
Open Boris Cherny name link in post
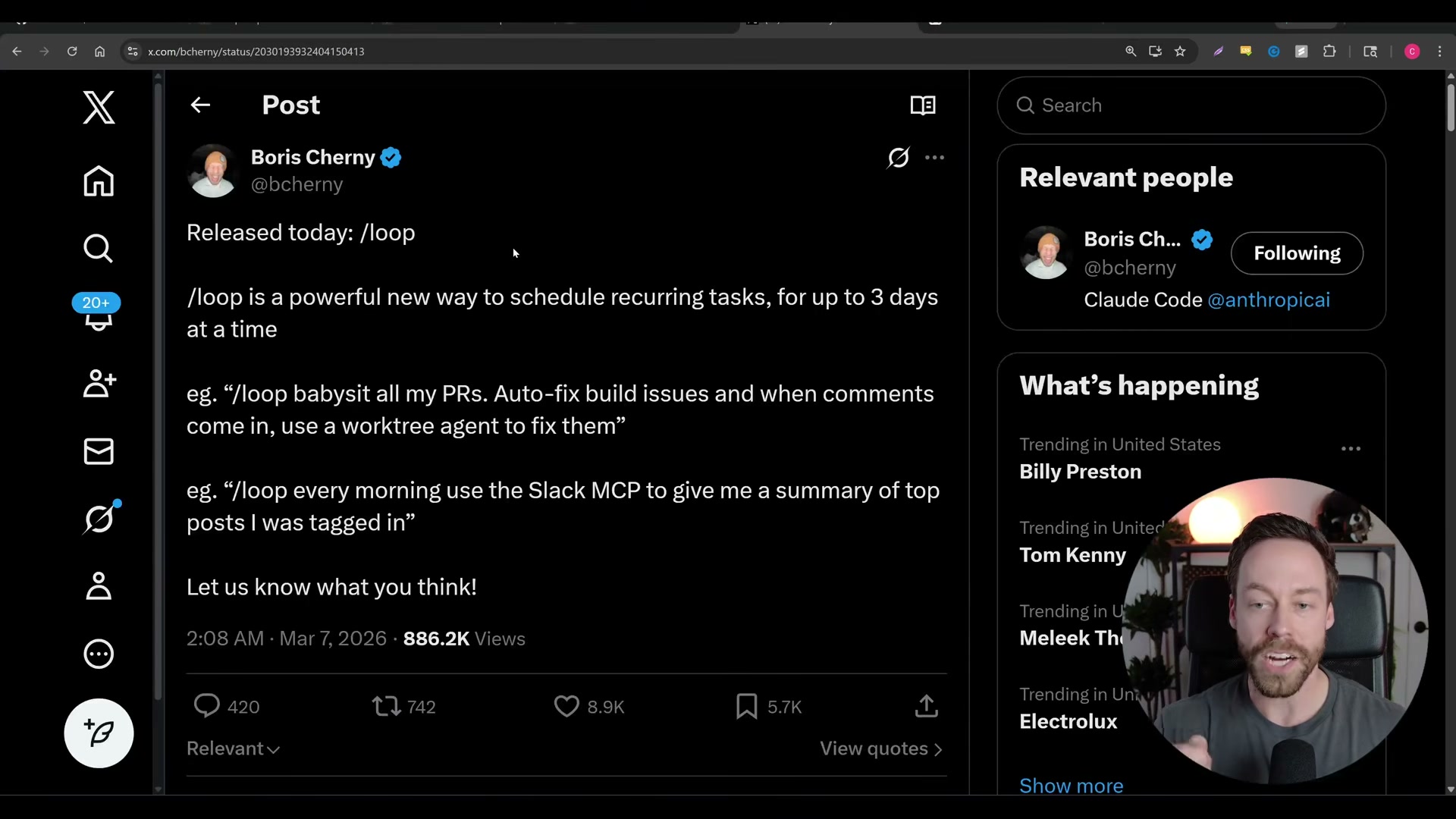click(313, 157)
